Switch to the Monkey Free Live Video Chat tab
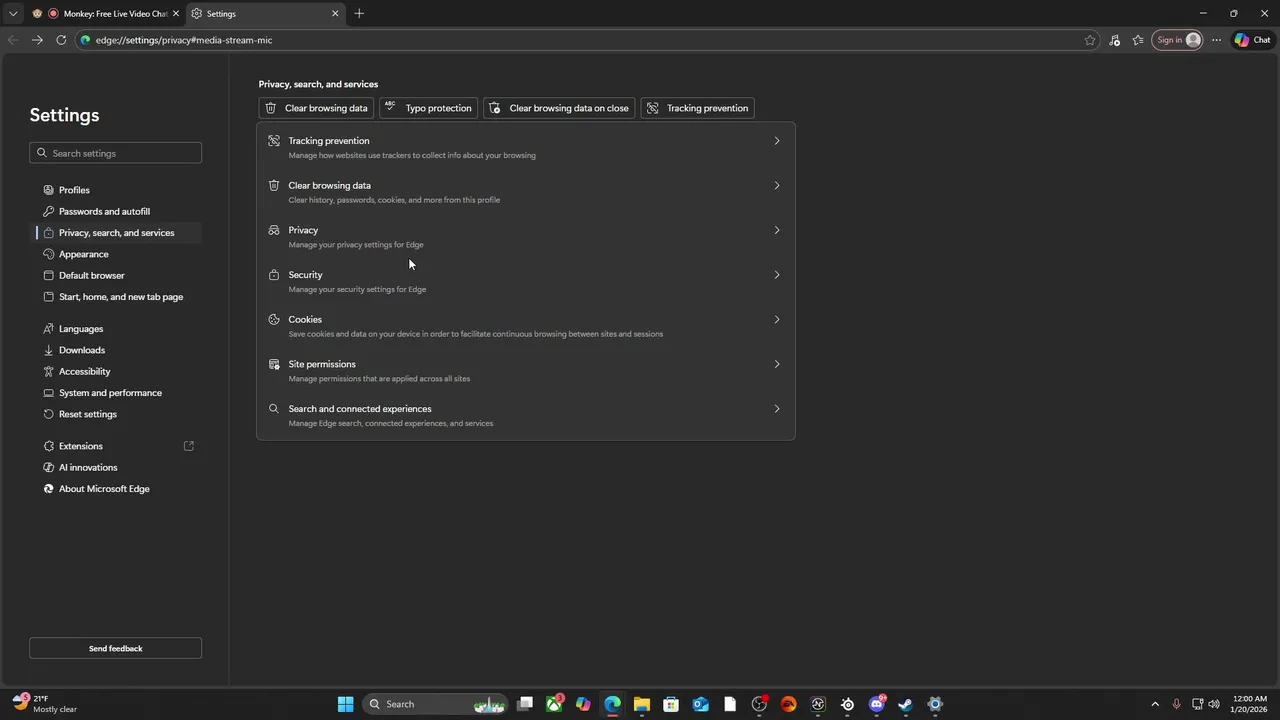 click(105, 14)
